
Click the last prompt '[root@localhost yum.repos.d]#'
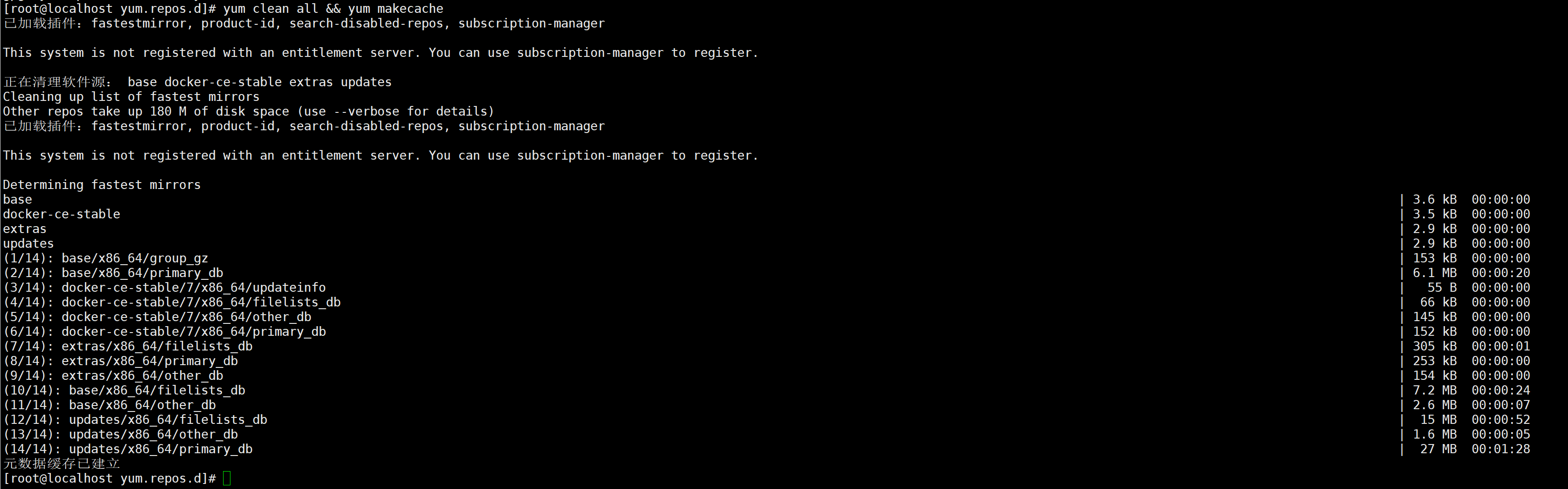pos(110,478)
